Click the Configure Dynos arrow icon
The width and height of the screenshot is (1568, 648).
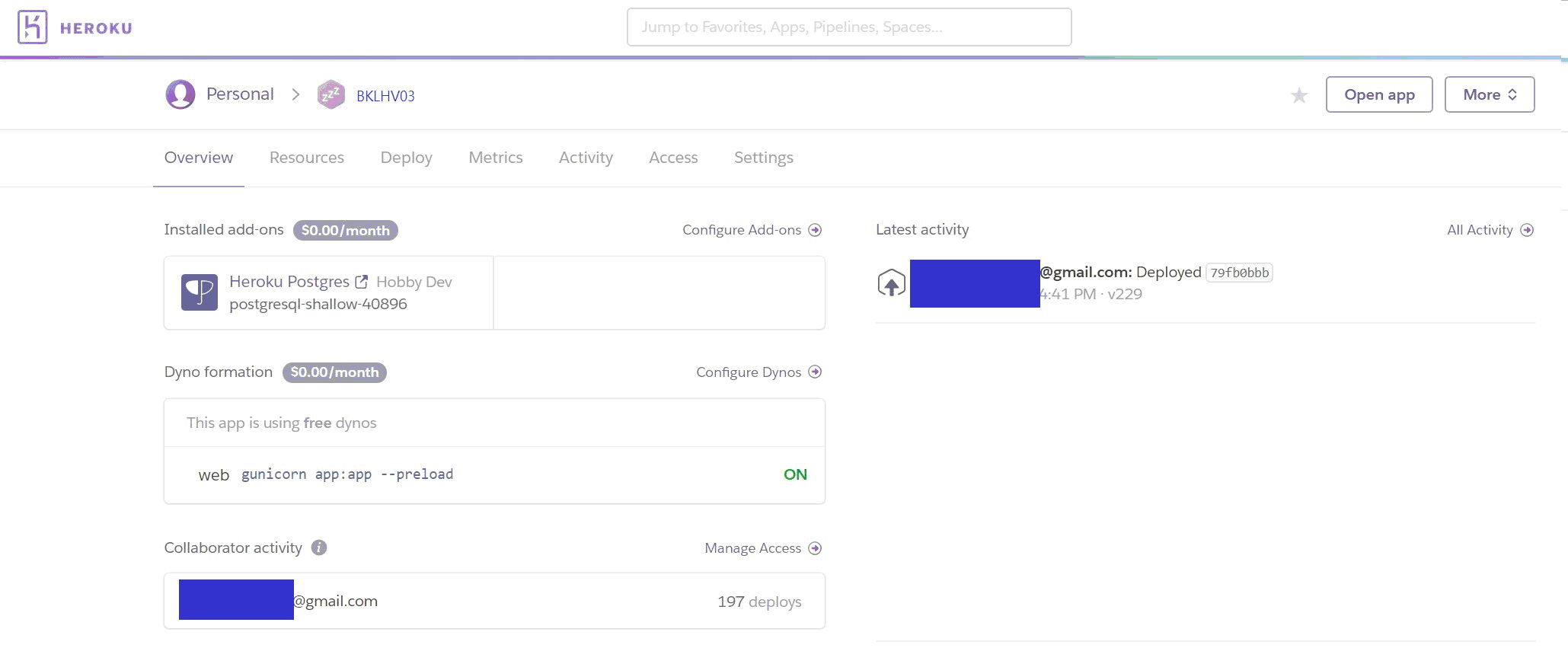pos(815,372)
